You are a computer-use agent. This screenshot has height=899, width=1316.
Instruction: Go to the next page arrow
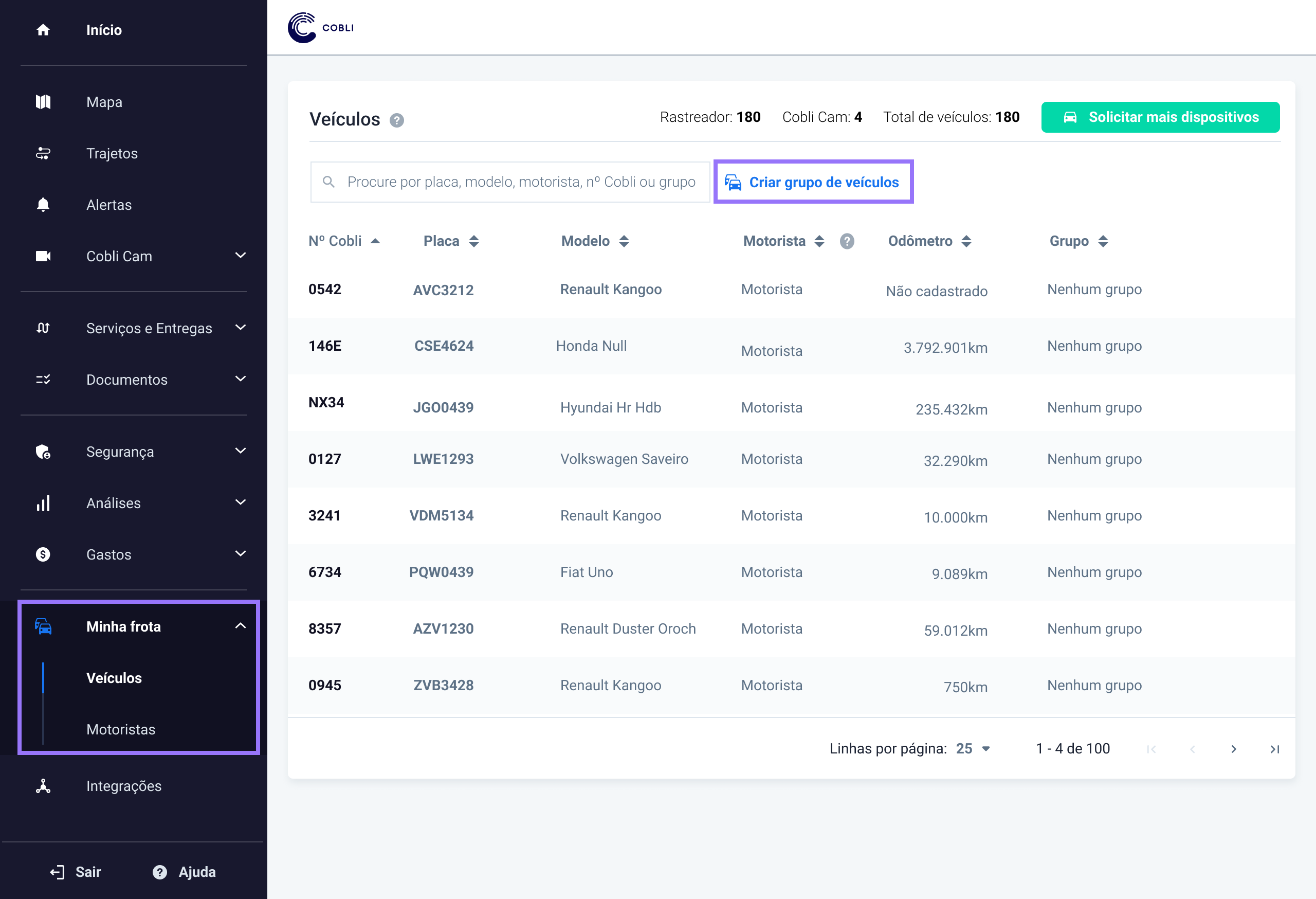[x=1233, y=749]
